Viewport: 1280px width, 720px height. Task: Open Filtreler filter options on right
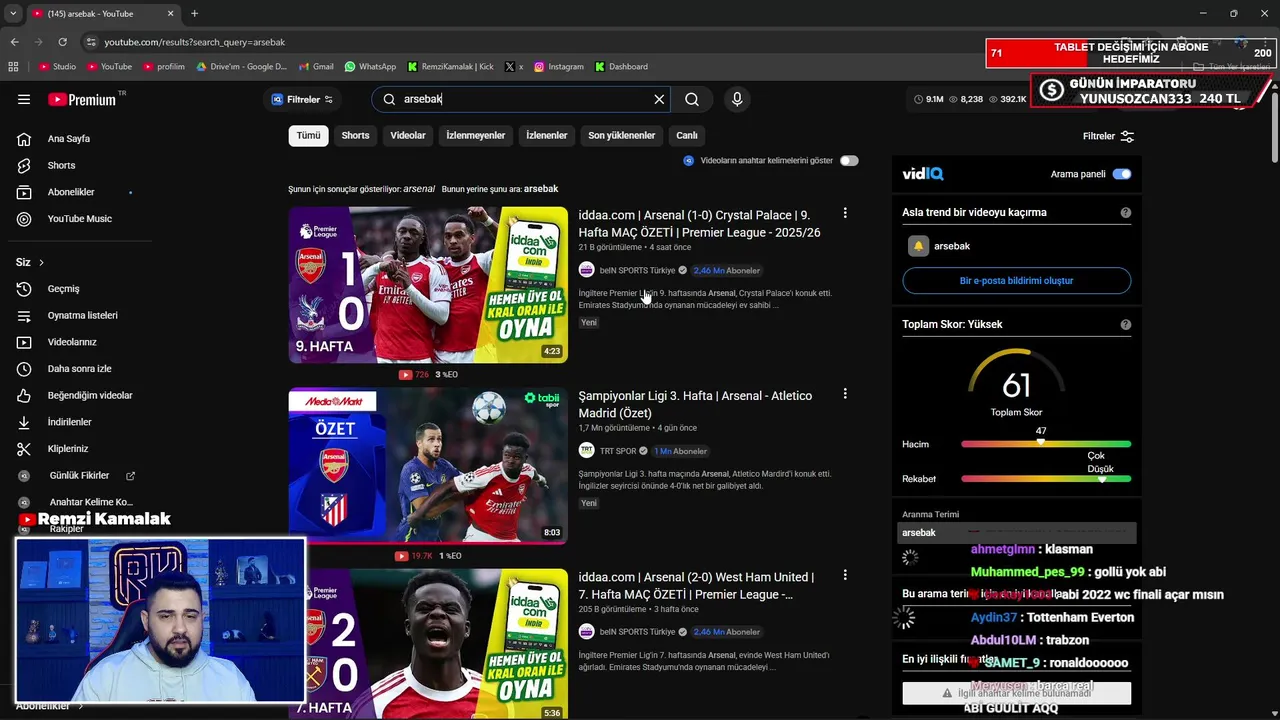1108,136
